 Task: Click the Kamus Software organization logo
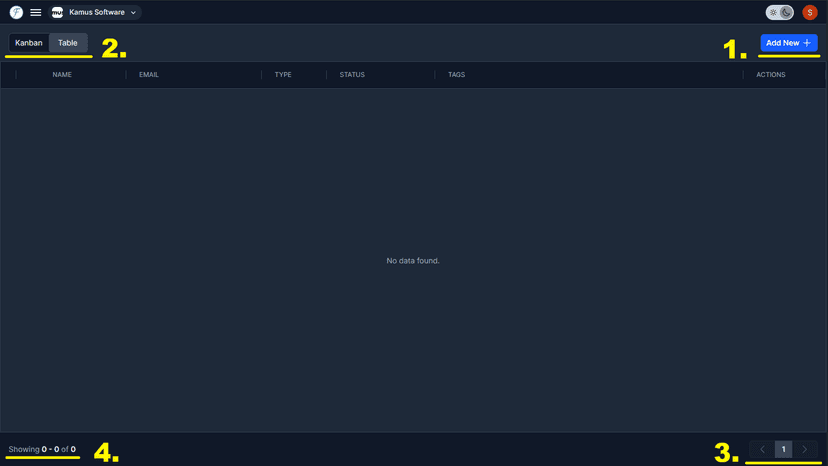pos(57,12)
